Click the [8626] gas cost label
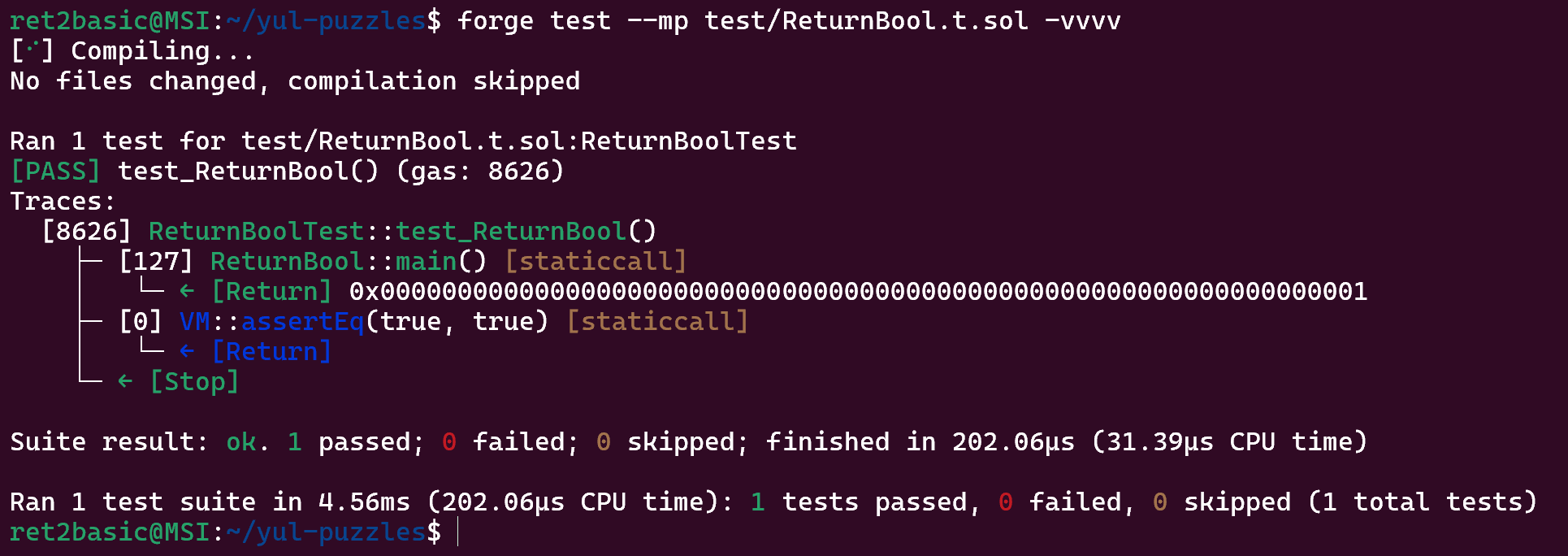This screenshot has height=556, width=1568. 86,231
